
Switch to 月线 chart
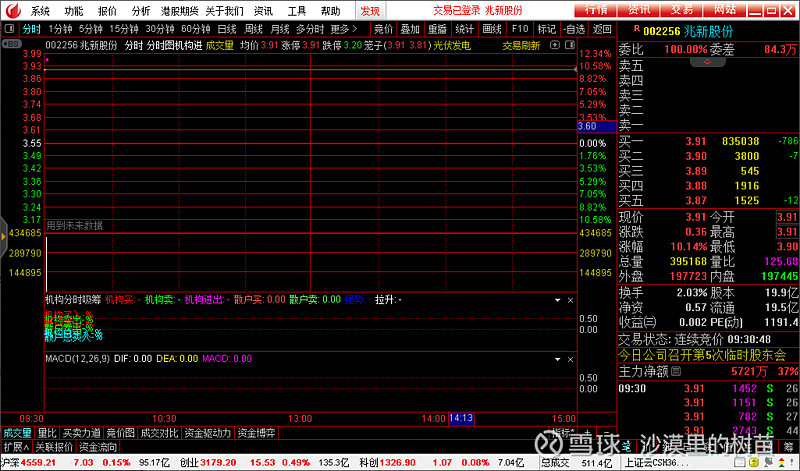coord(280,29)
